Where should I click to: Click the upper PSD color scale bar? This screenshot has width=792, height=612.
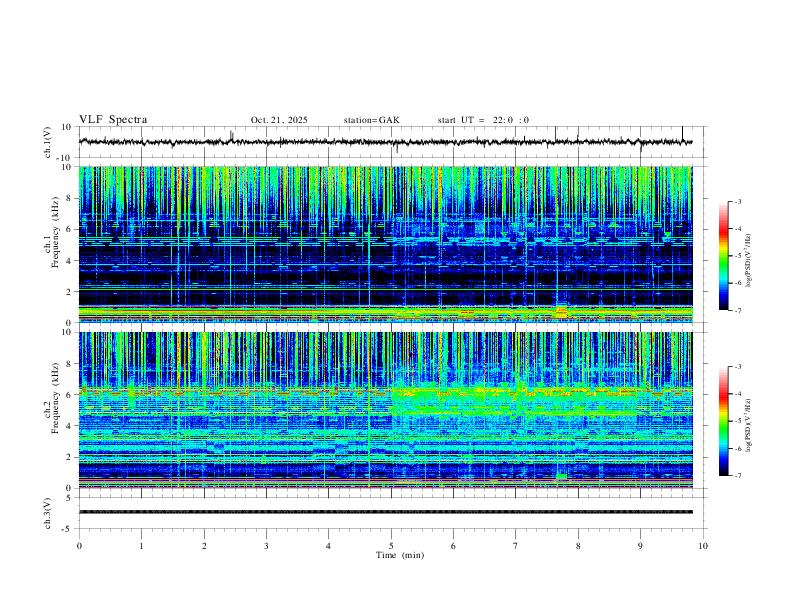pos(723,256)
